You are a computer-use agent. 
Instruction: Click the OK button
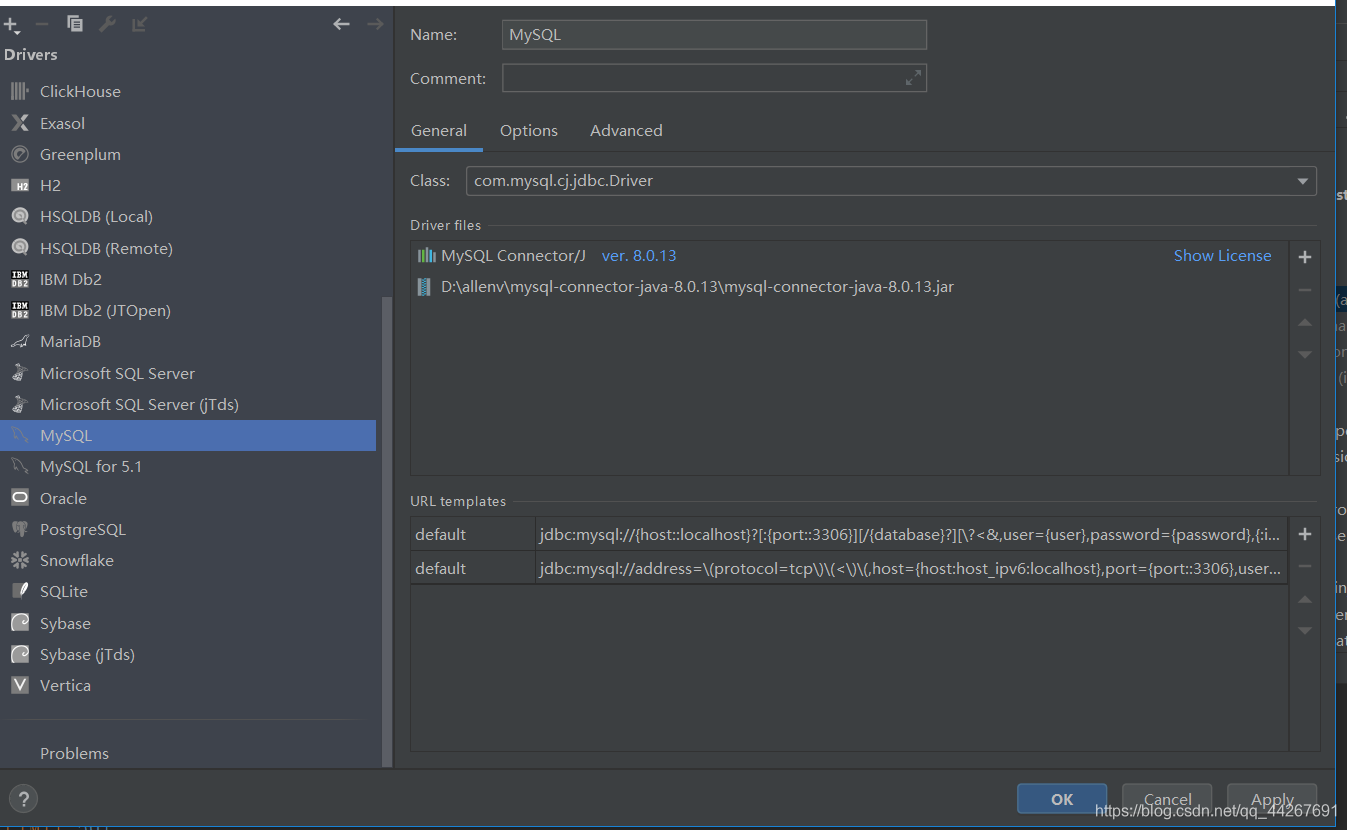coord(1062,799)
